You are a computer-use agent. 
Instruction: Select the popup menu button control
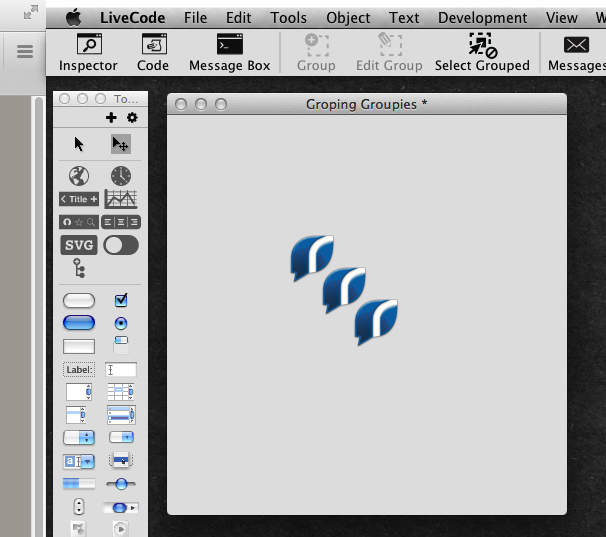[x=121, y=460]
